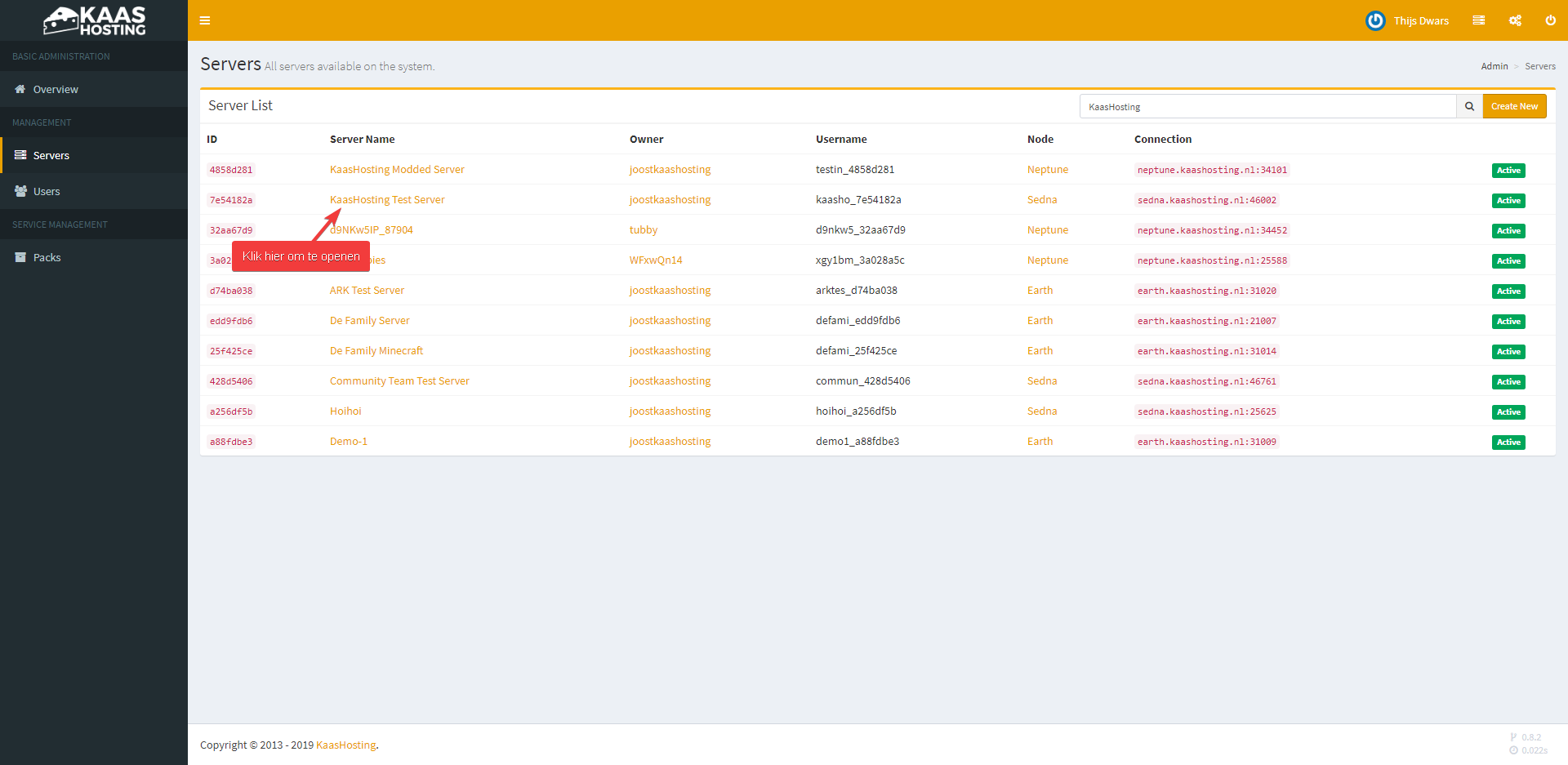Select Servers in the sidebar menu

[x=51, y=155]
